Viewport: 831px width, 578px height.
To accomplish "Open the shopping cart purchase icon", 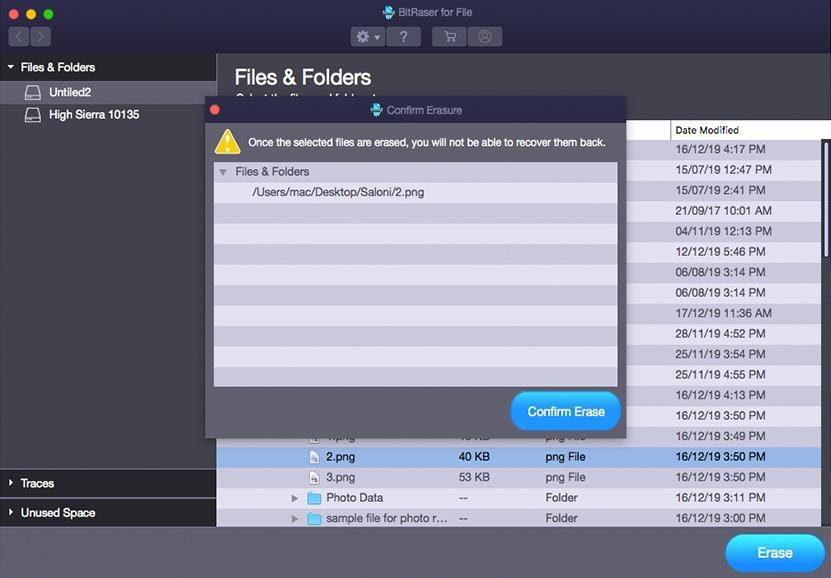I will click(449, 37).
